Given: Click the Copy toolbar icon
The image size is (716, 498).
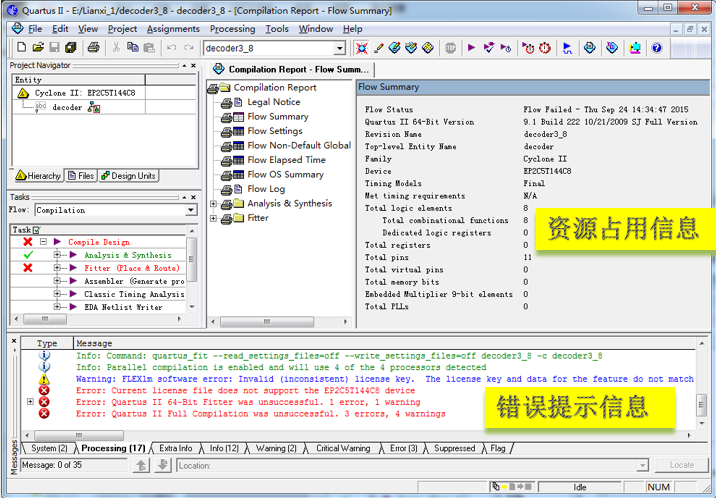Looking at the screenshot, I should pyautogui.click(x=132, y=47).
